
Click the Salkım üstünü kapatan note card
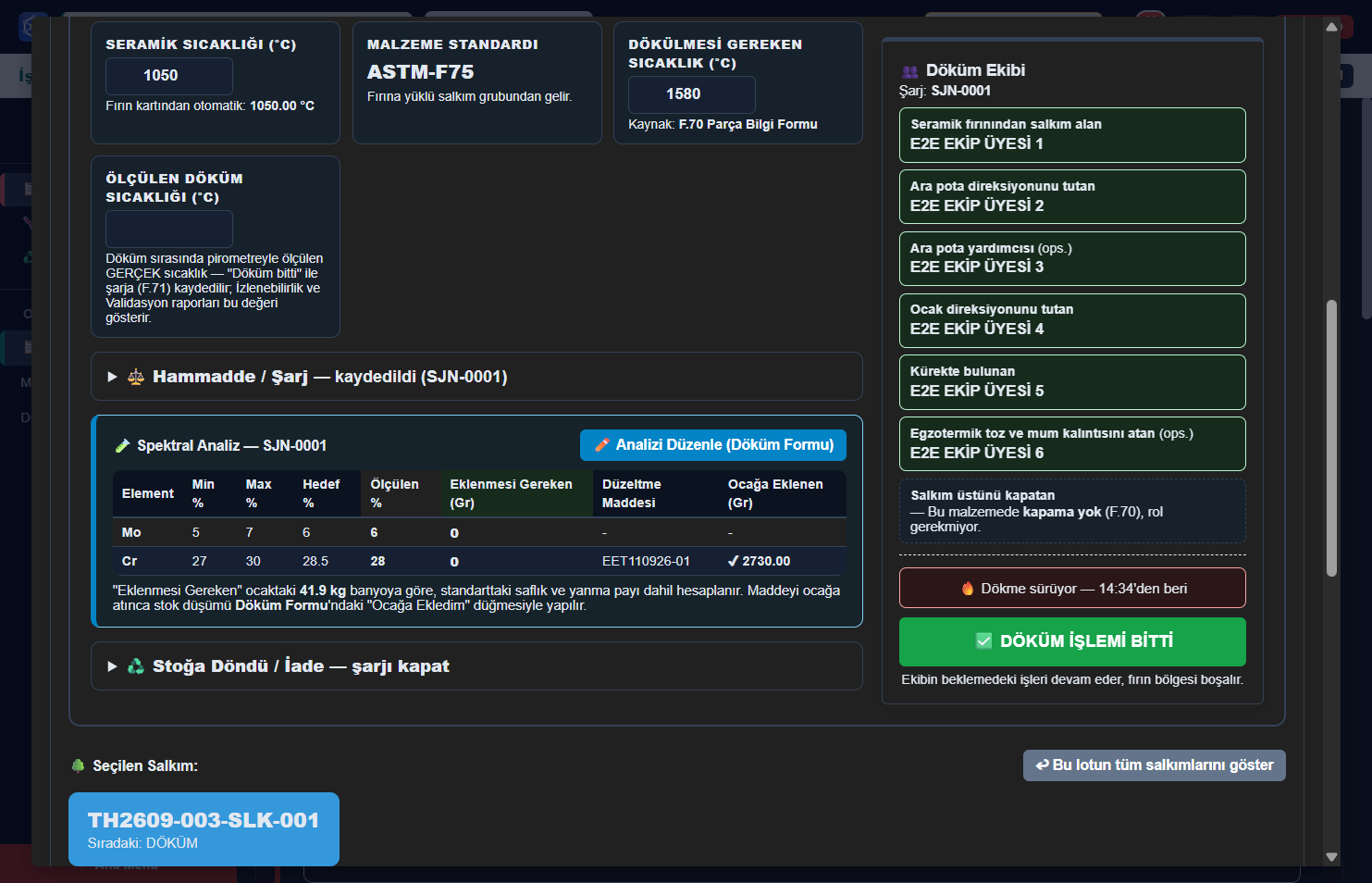(1072, 511)
